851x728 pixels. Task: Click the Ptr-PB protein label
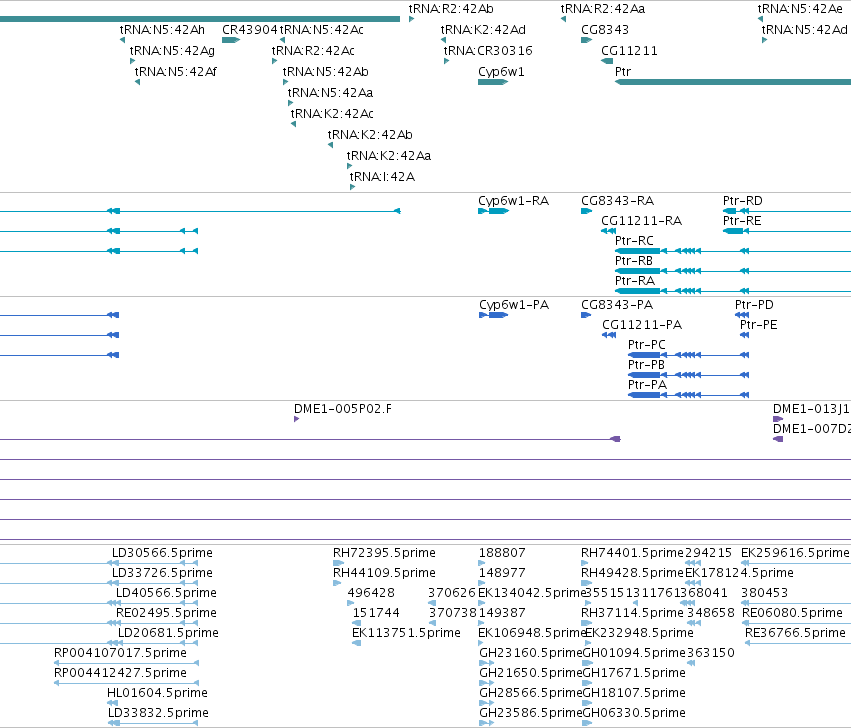tap(646, 365)
